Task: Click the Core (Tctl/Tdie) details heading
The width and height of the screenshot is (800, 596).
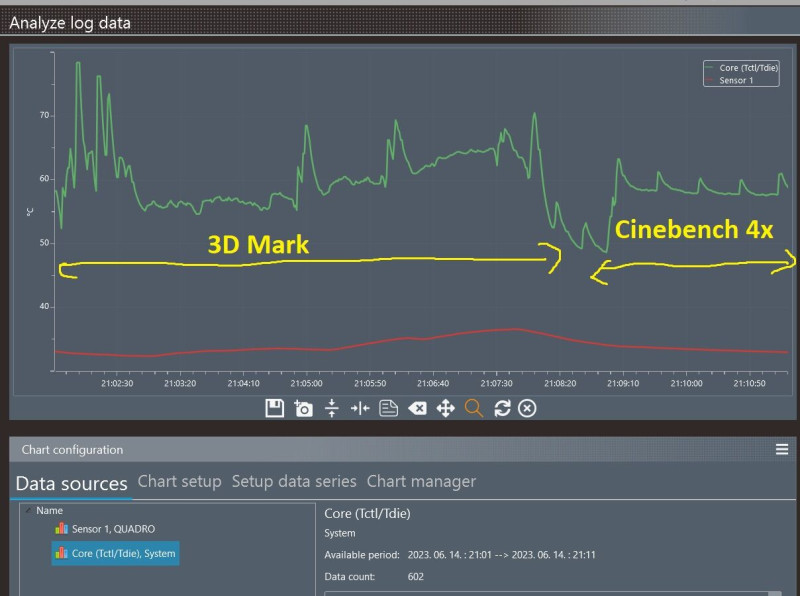Action: [367, 513]
